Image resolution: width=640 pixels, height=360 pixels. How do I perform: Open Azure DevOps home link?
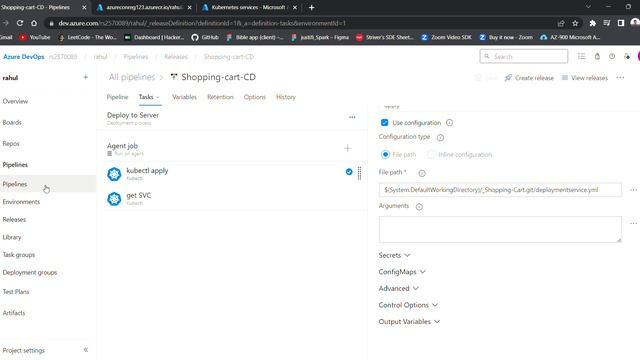[x=24, y=57]
